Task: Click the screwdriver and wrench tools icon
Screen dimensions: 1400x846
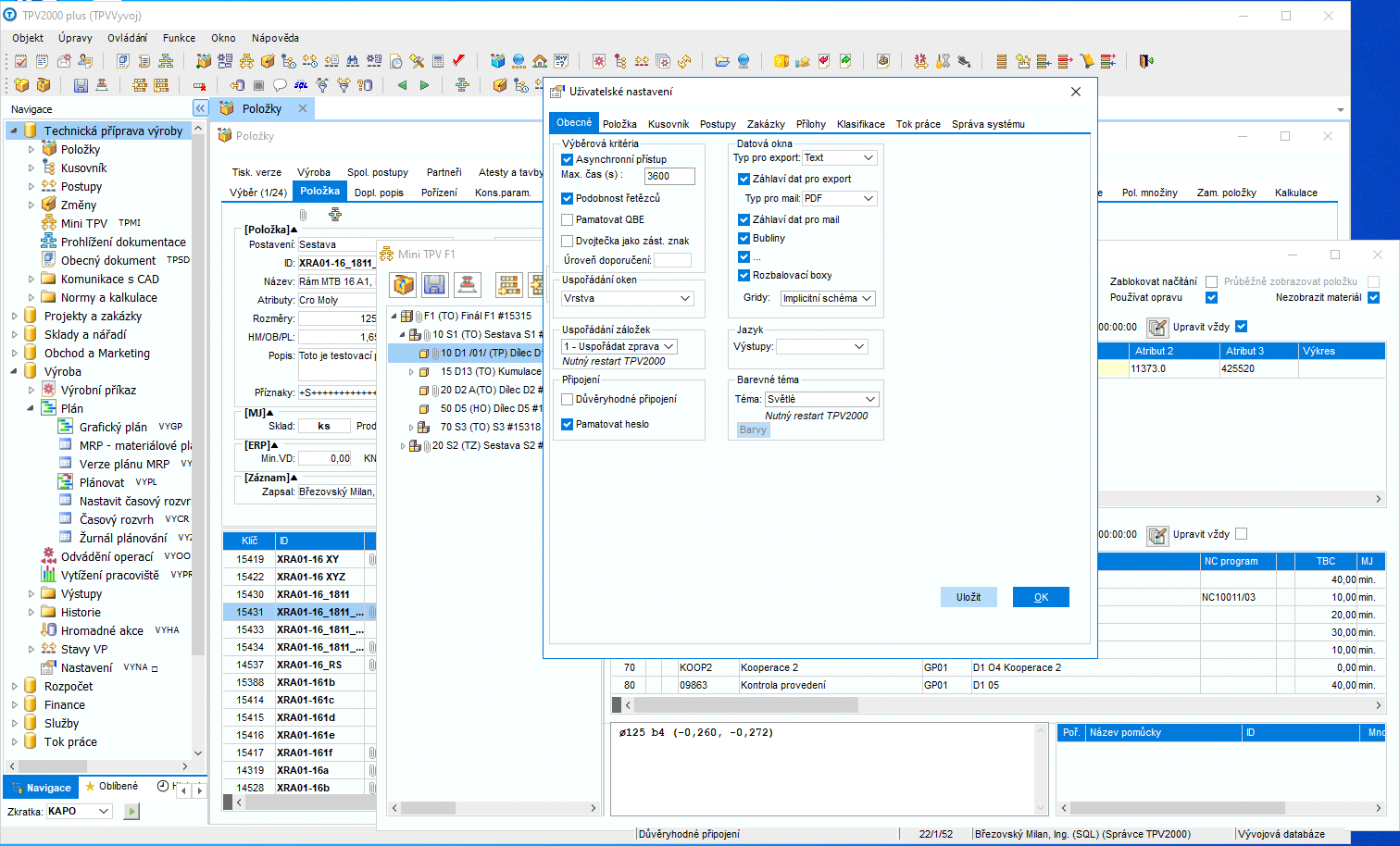Action: click(x=943, y=61)
